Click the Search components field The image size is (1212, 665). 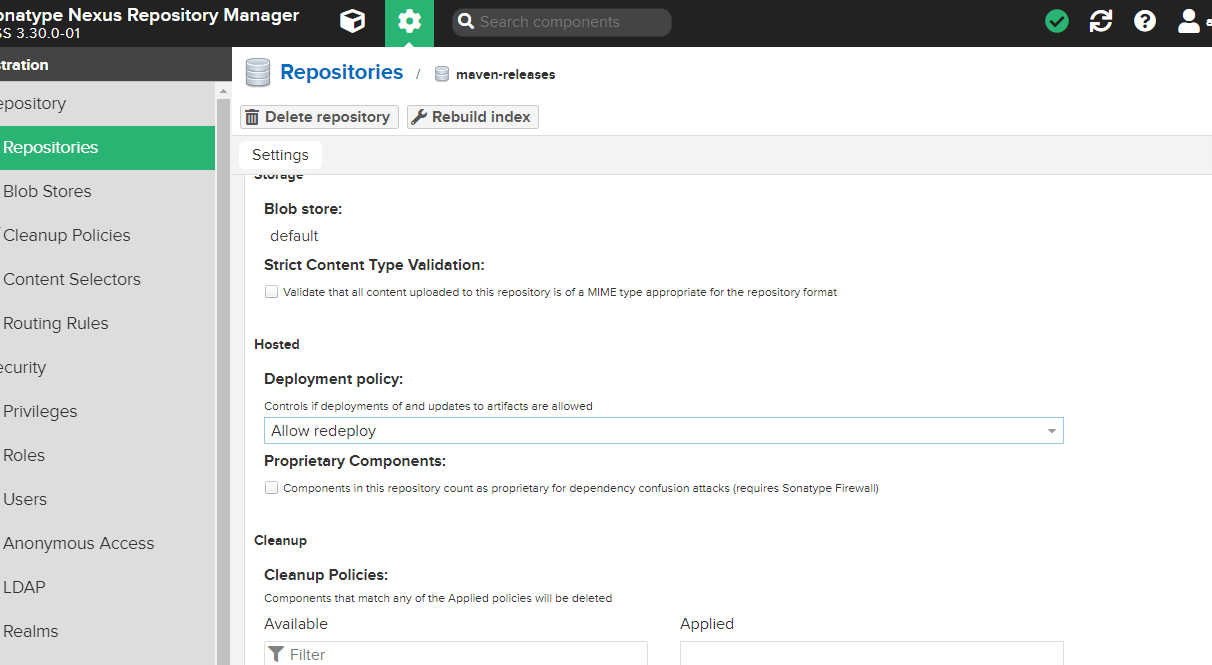[x=570, y=22]
